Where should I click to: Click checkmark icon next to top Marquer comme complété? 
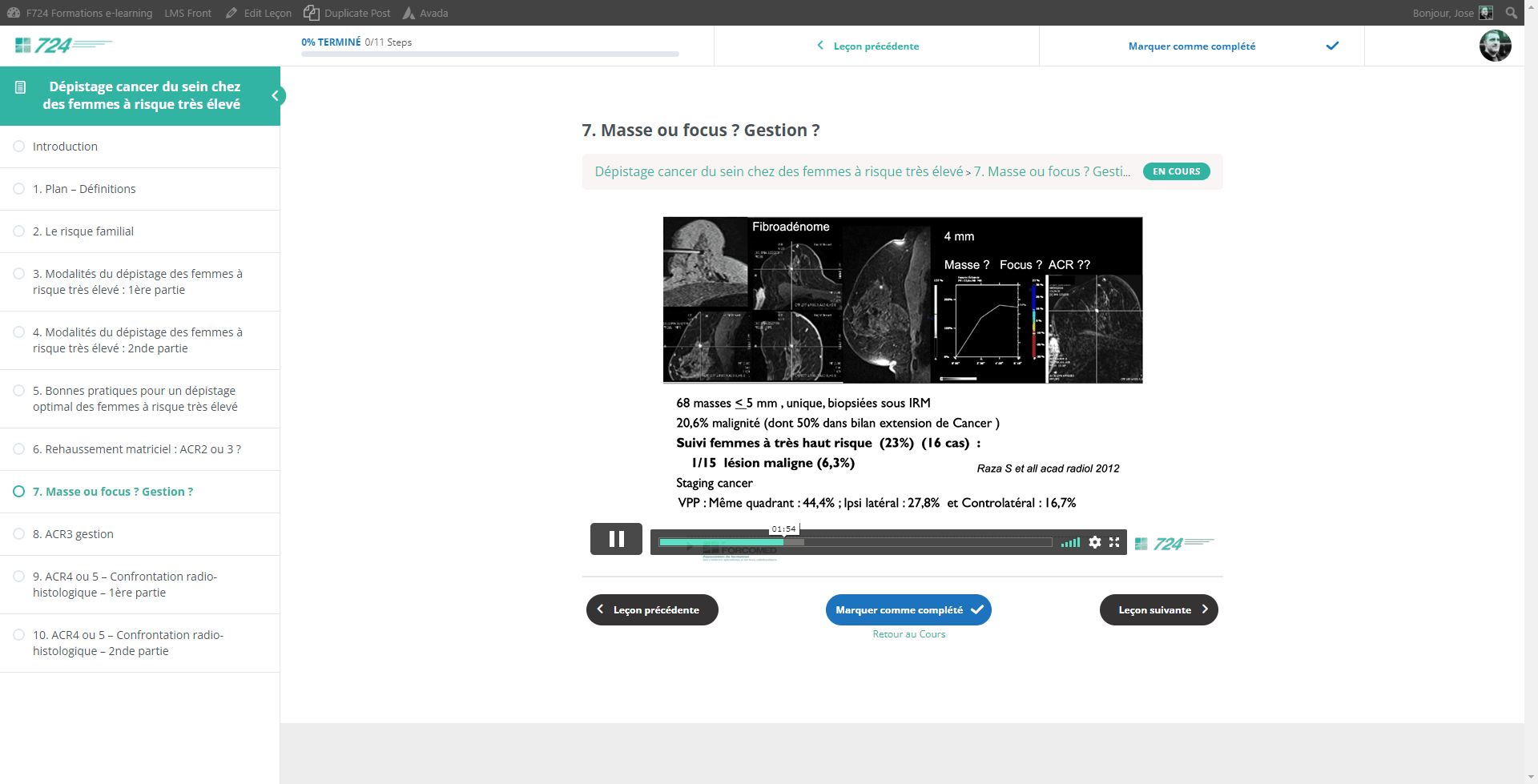pyautogui.click(x=1332, y=46)
